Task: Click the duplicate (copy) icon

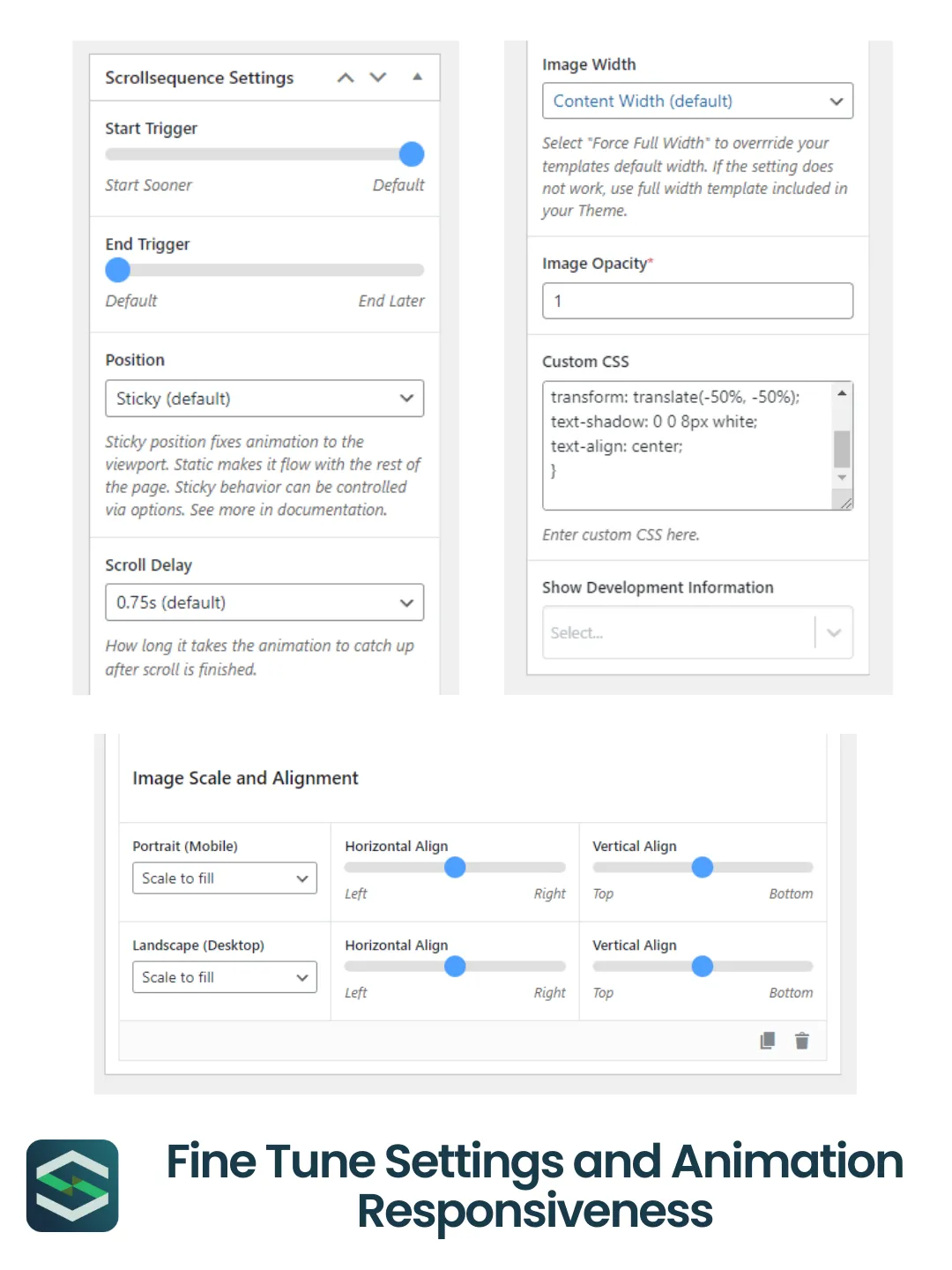Action: click(768, 1041)
